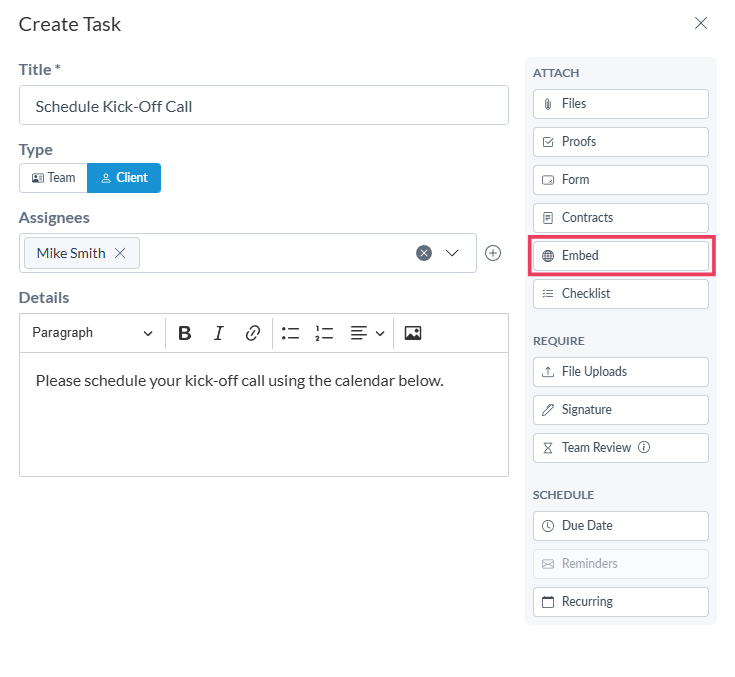The width and height of the screenshot is (735, 677).
Task: Expand the assignees dropdown chevron
Action: 452,253
